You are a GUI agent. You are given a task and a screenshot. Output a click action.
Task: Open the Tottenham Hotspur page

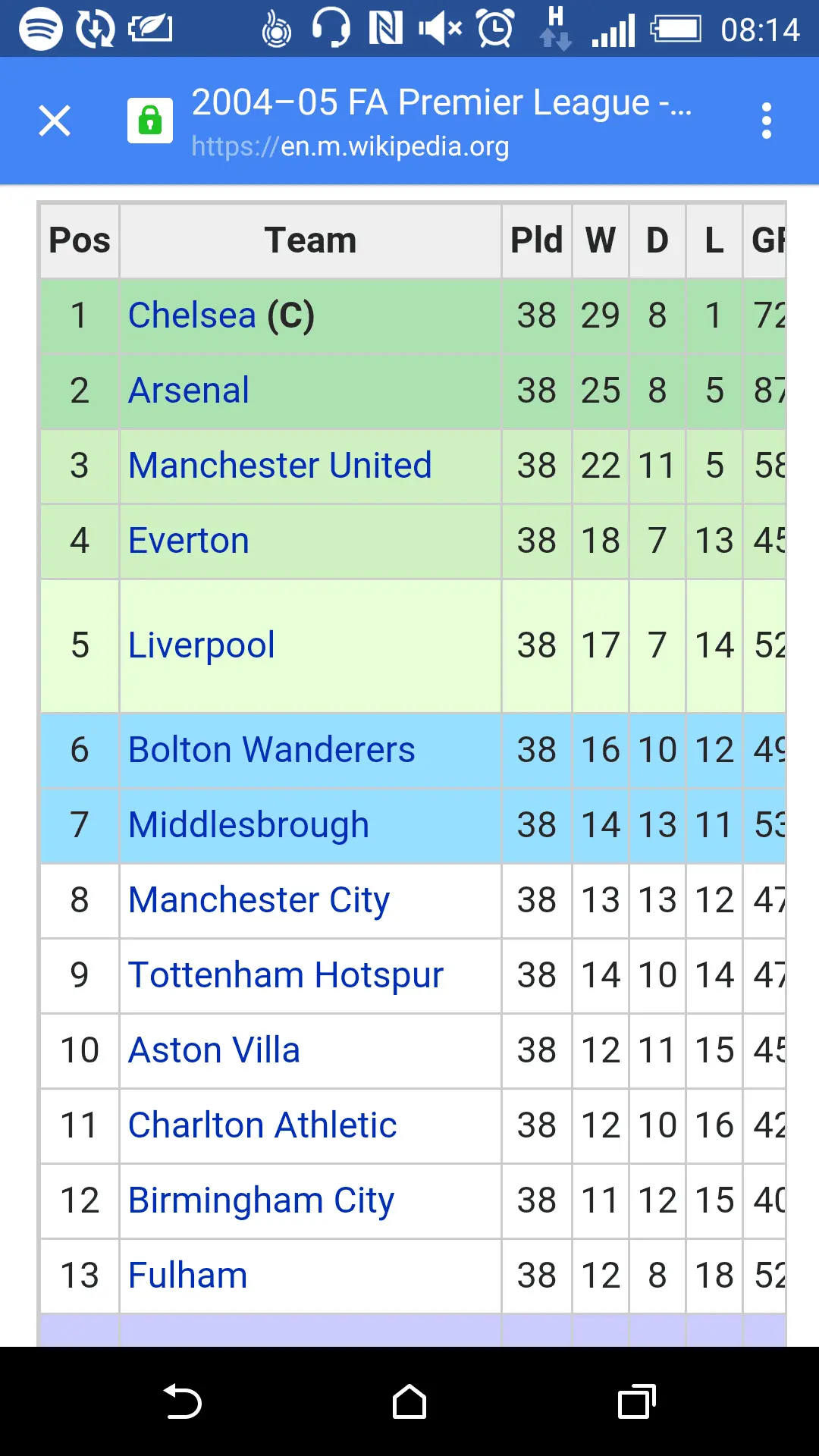286,975
